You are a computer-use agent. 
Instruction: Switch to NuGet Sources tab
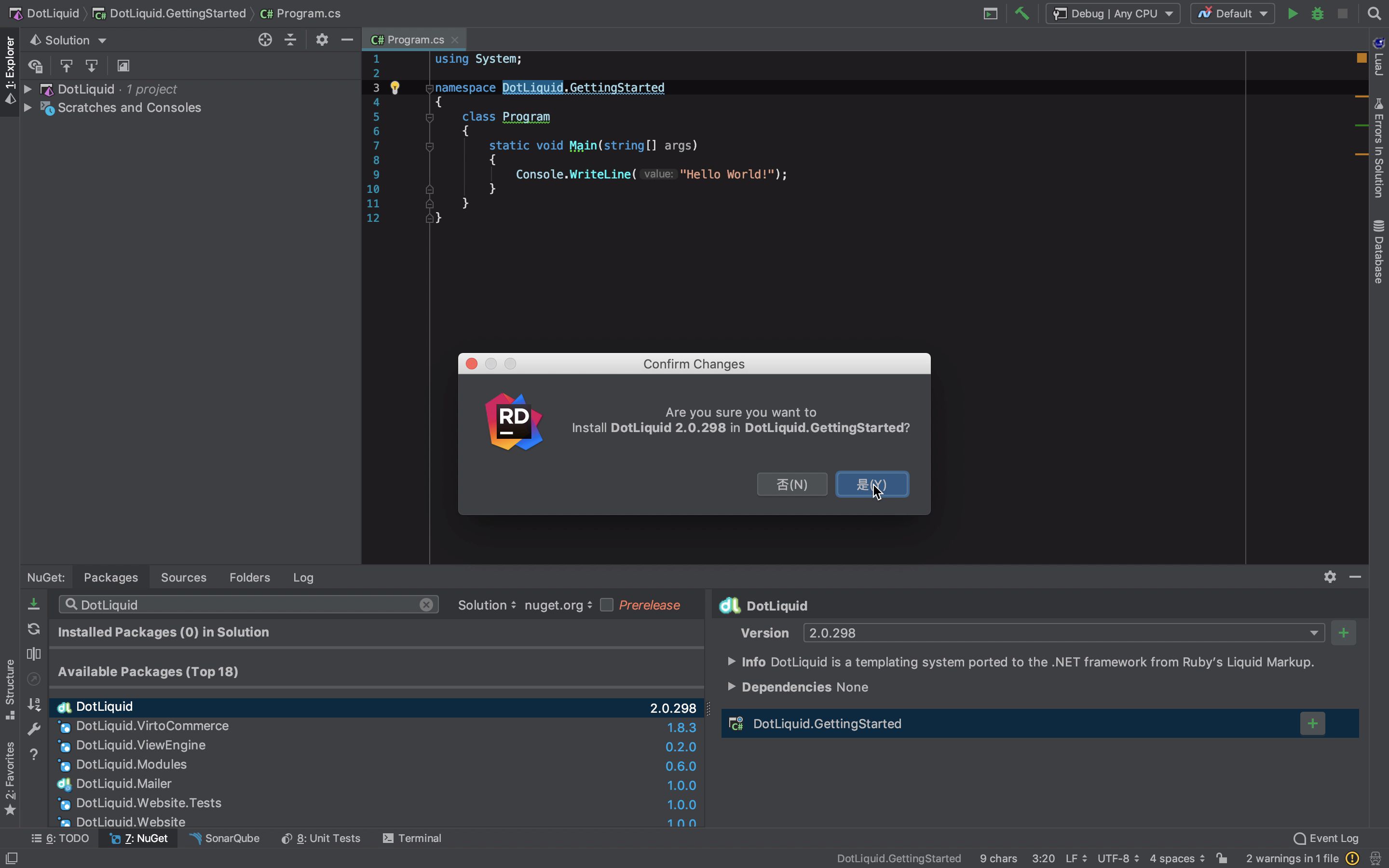click(x=184, y=578)
